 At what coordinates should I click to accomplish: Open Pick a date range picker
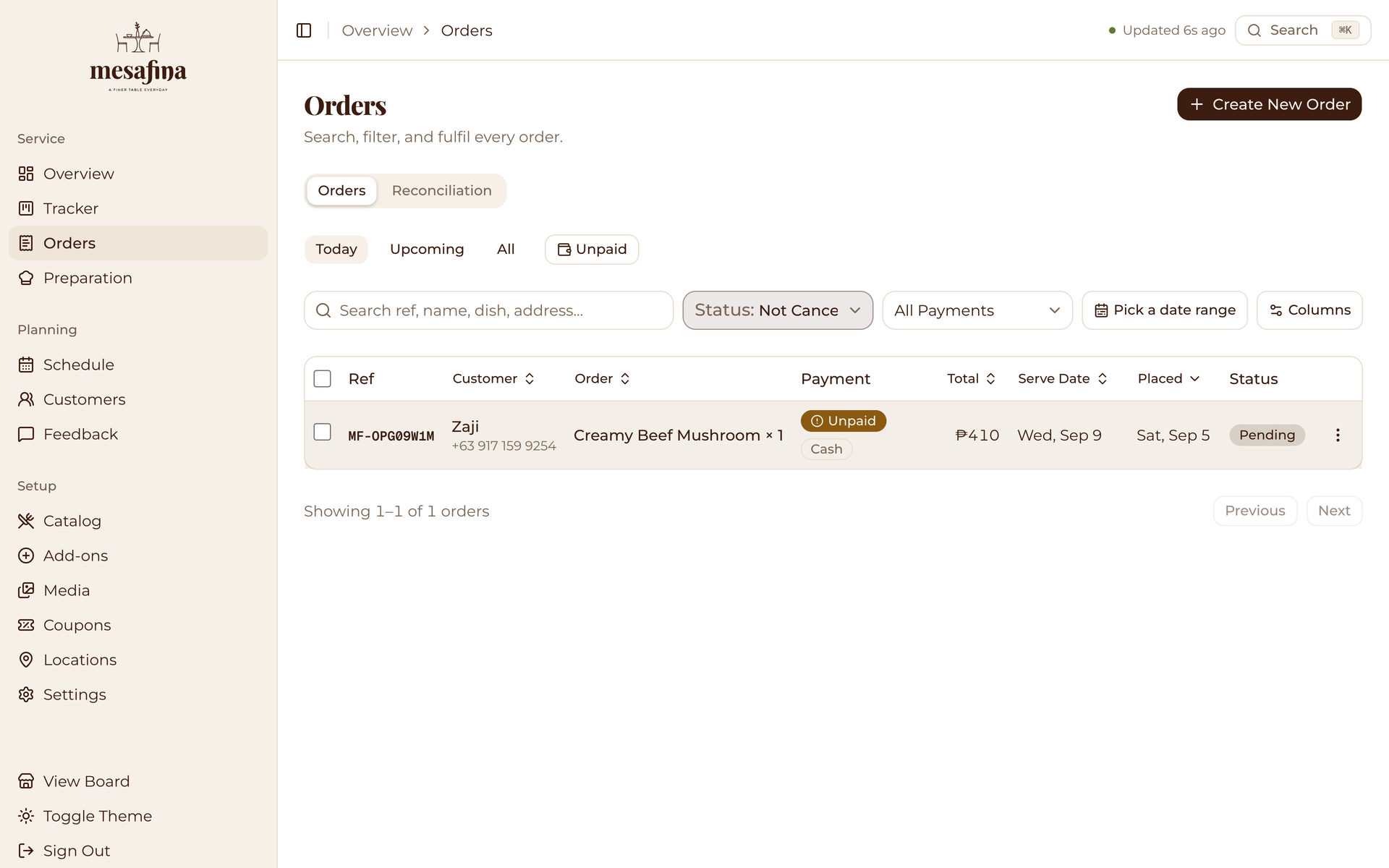click(x=1165, y=310)
